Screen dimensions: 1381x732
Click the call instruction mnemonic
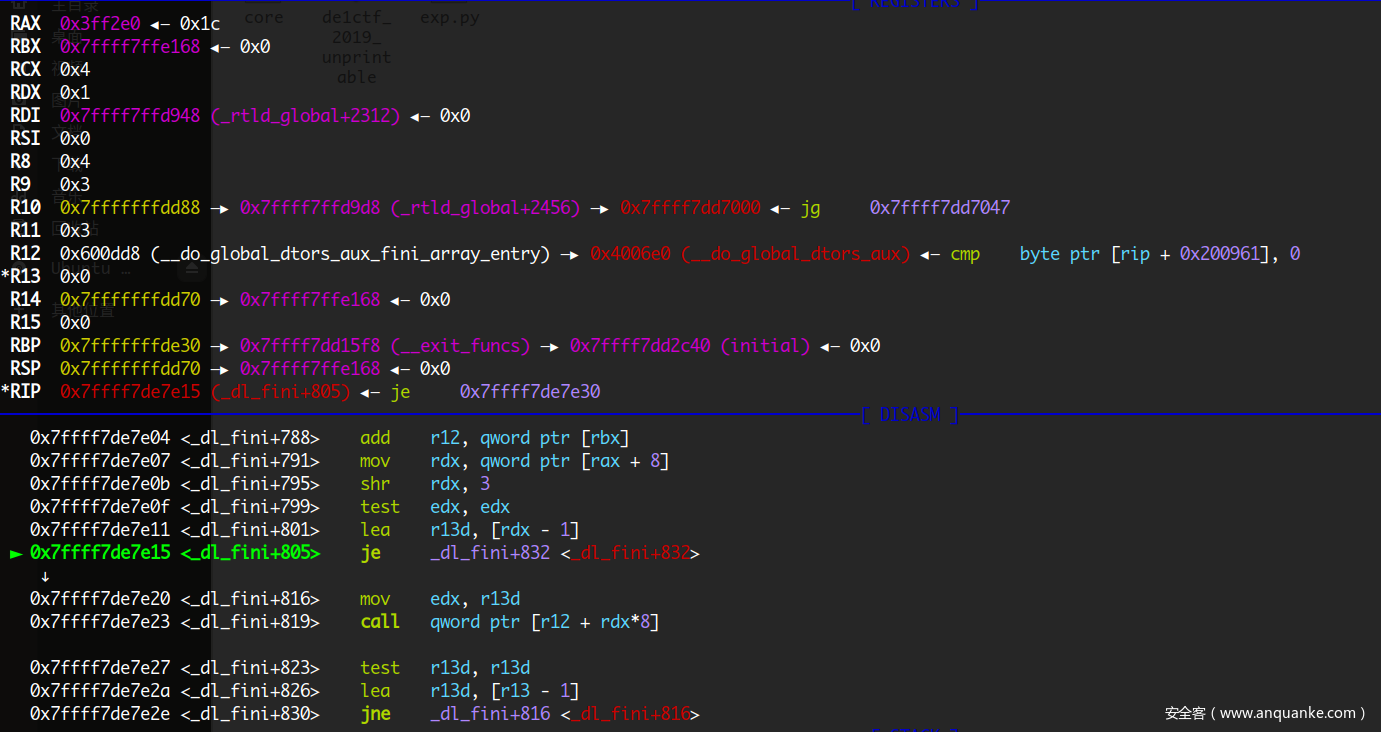380,621
